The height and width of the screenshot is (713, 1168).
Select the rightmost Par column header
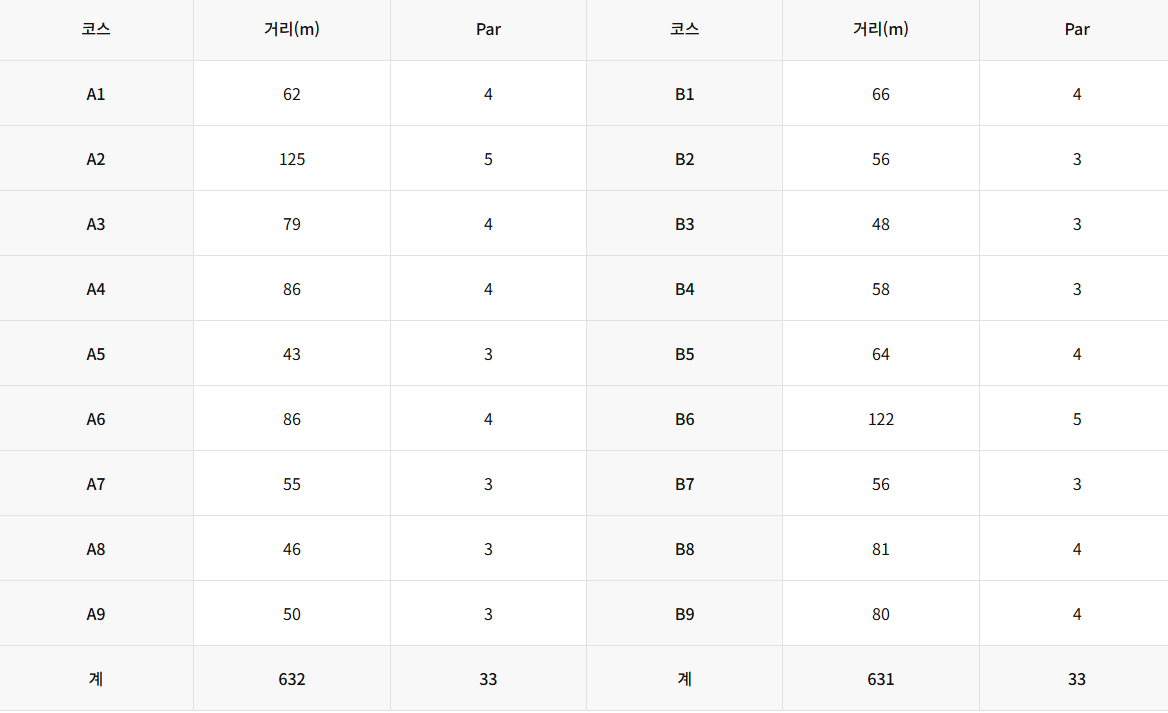click(x=1076, y=30)
